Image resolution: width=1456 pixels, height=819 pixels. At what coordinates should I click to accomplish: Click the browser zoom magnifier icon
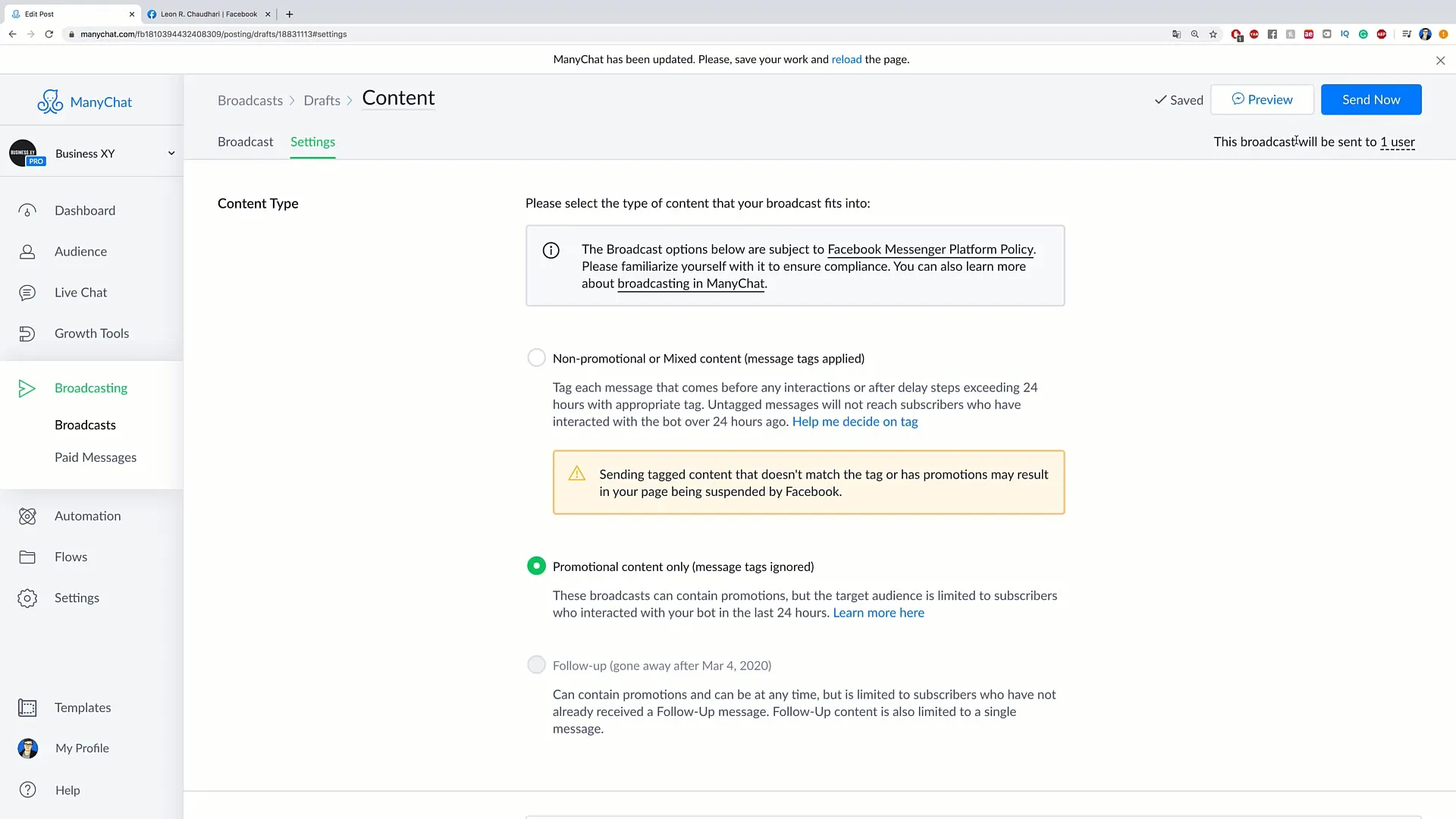click(1195, 34)
